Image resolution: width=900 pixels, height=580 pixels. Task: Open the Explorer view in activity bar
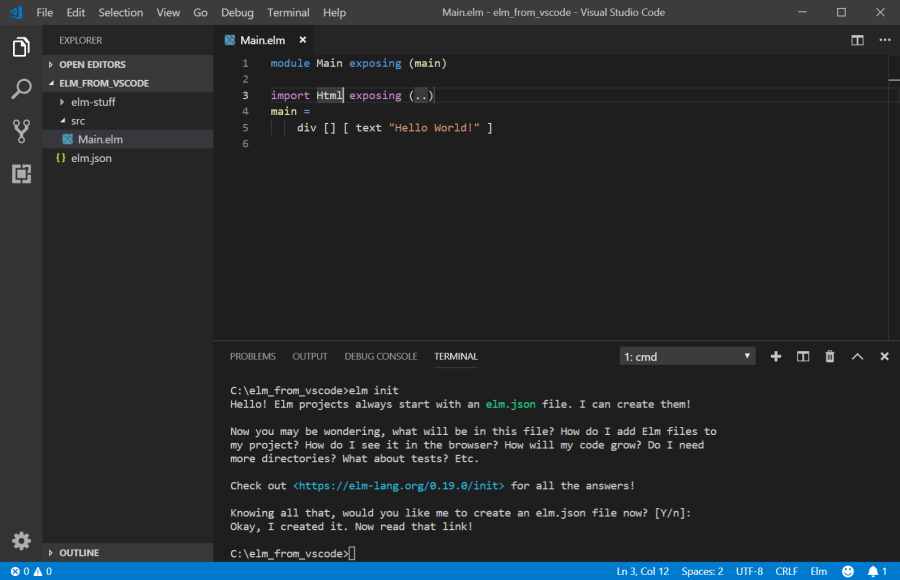pyautogui.click(x=21, y=47)
